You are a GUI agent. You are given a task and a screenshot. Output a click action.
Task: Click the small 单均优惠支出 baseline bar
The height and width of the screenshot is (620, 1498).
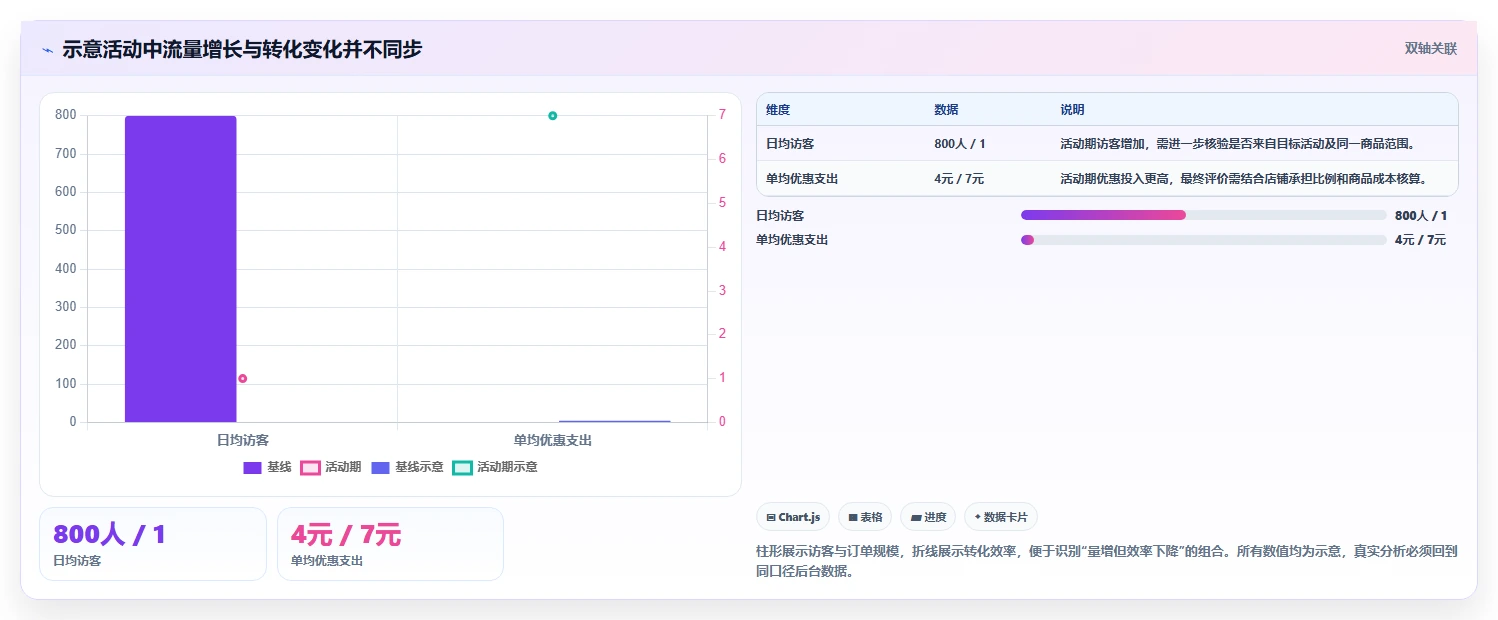(x=615, y=421)
